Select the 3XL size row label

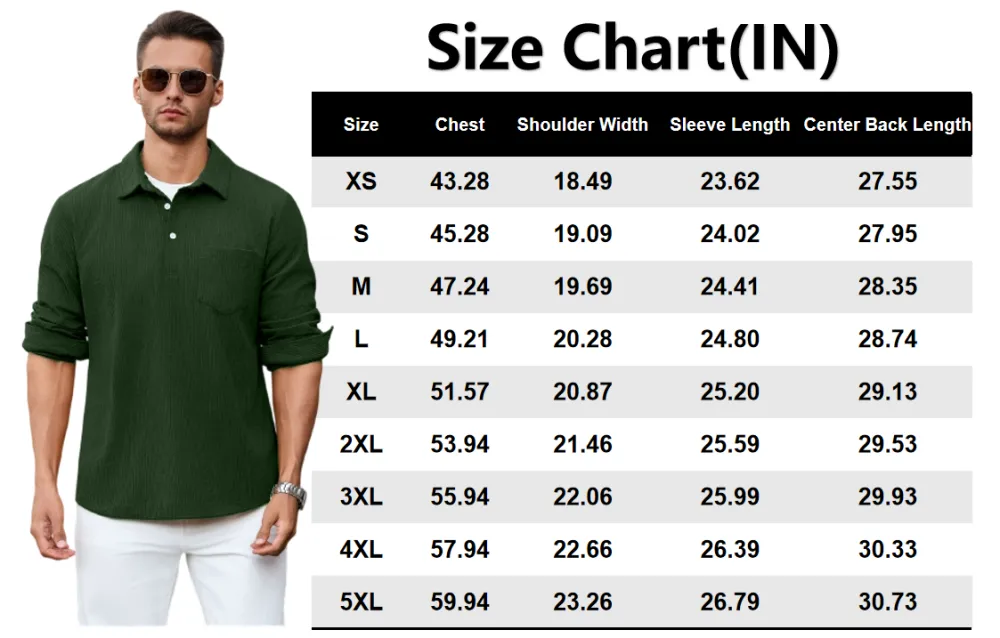point(361,497)
